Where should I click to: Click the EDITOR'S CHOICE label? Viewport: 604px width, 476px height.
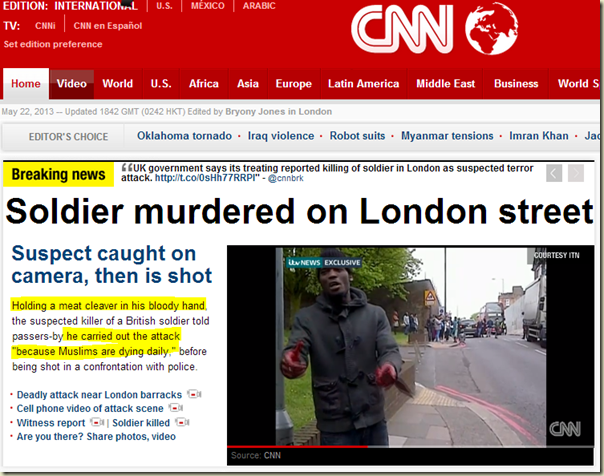click(68, 137)
